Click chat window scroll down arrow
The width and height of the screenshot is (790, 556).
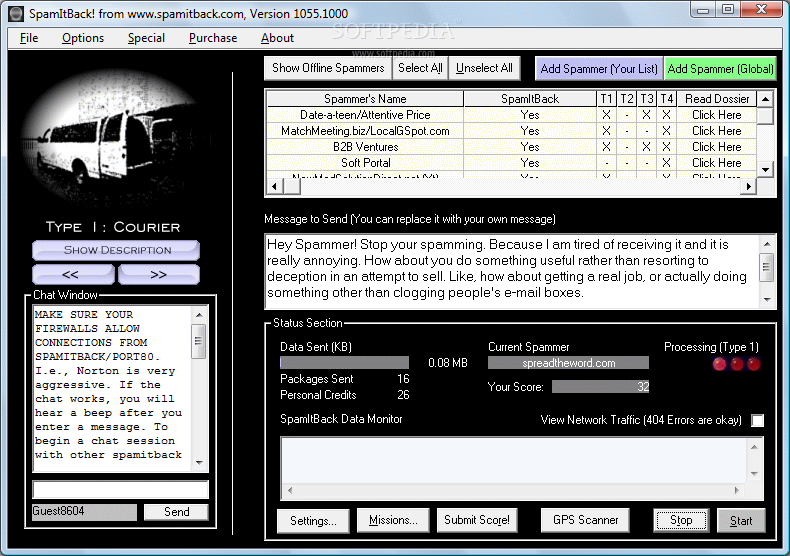pos(199,462)
